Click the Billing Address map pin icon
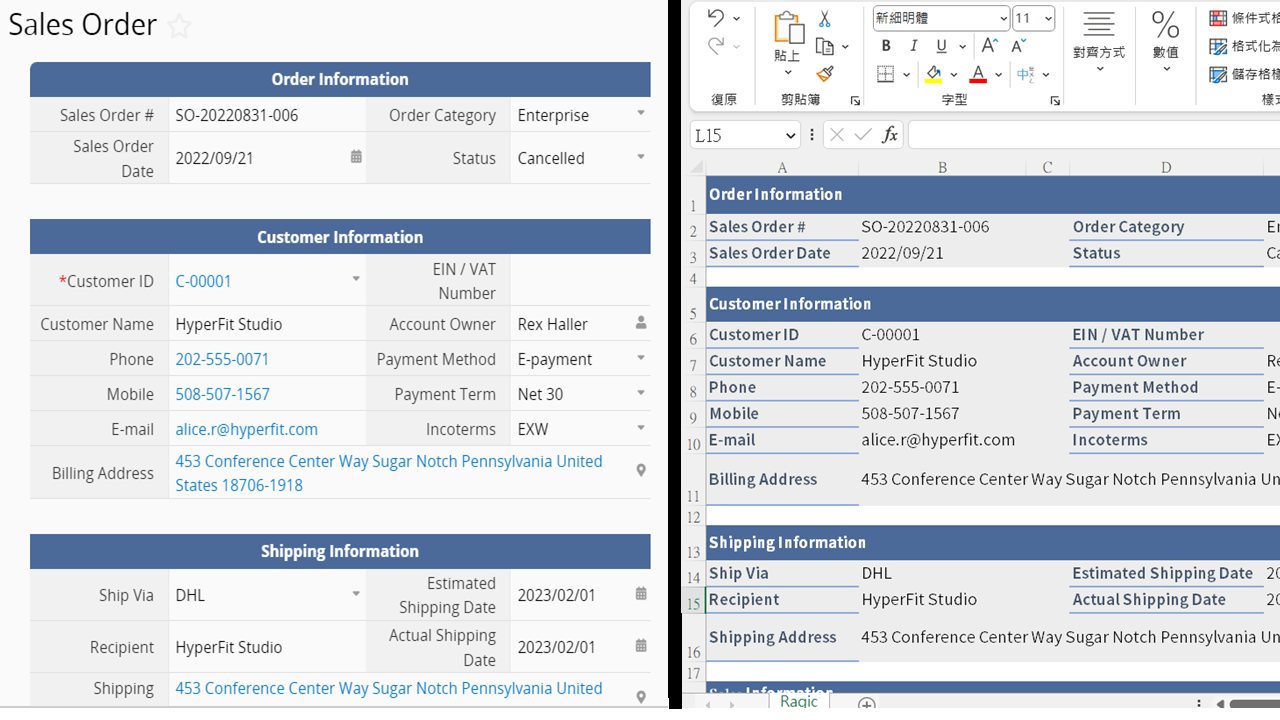The width and height of the screenshot is (1280, 720). [x=641, y=470]
